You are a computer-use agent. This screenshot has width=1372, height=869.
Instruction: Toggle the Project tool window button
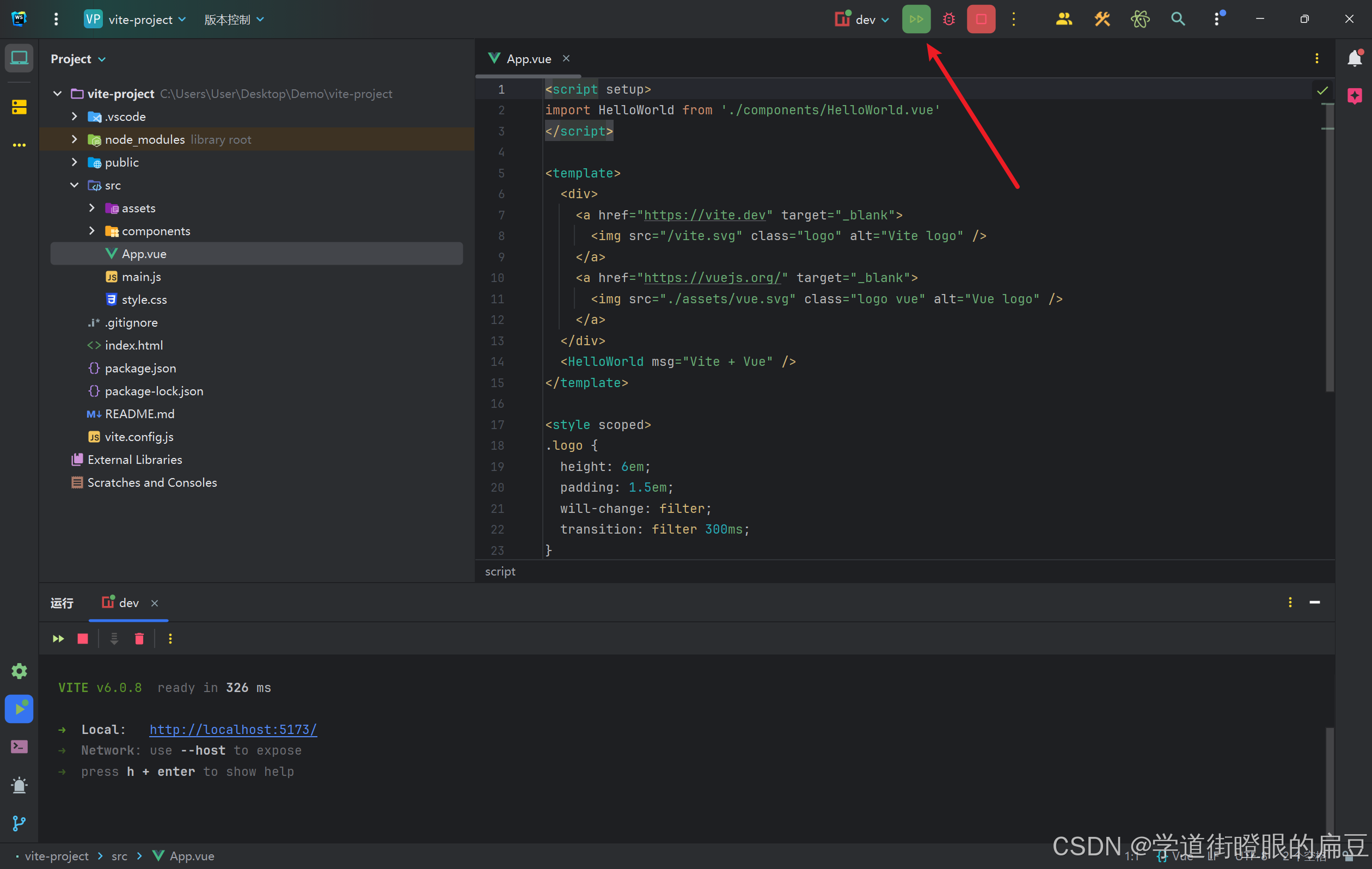20,58
